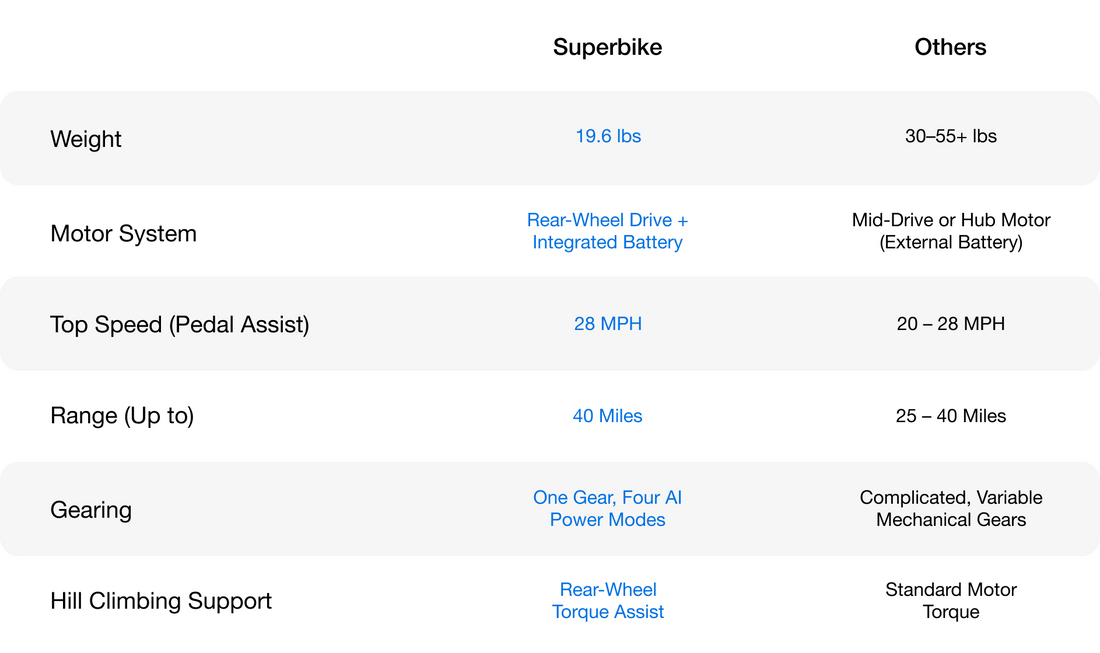Select the Weight row label
1100x653 pixels.
tap(86, 139)
